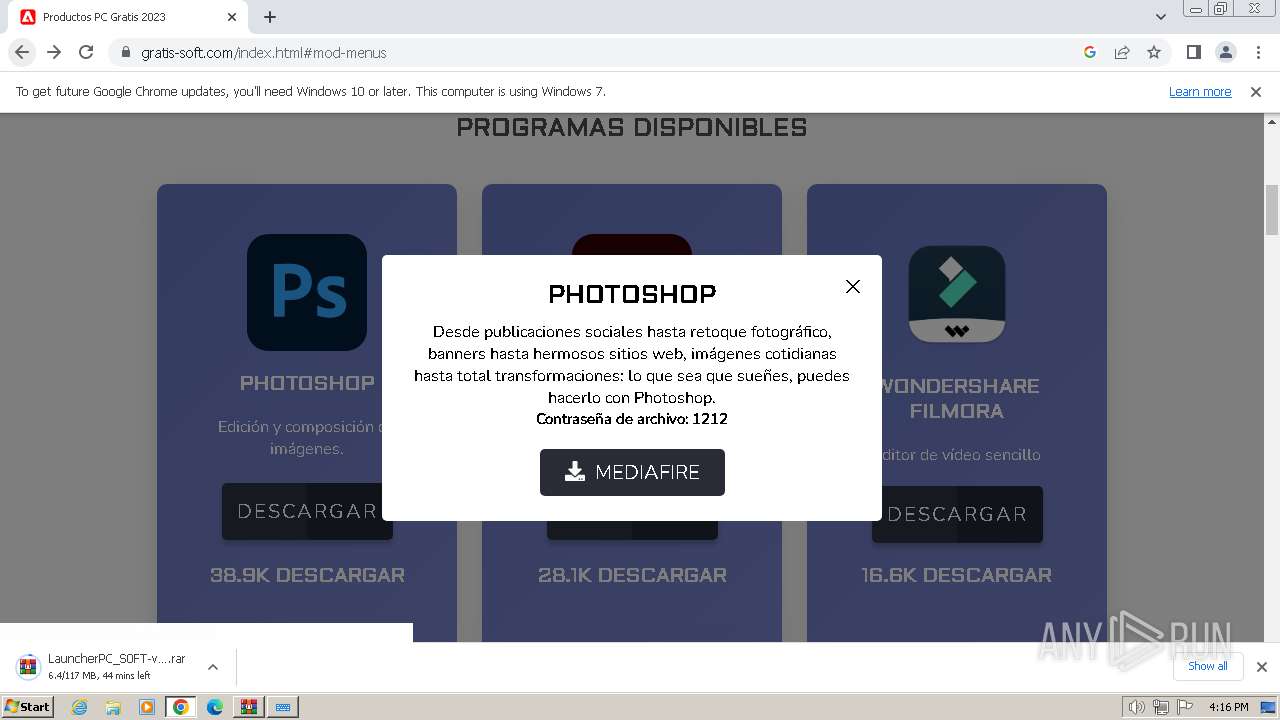Screen dimensions: 1280x720
Task: Click Action Center flag tray icon
Action: point(1184,707)
